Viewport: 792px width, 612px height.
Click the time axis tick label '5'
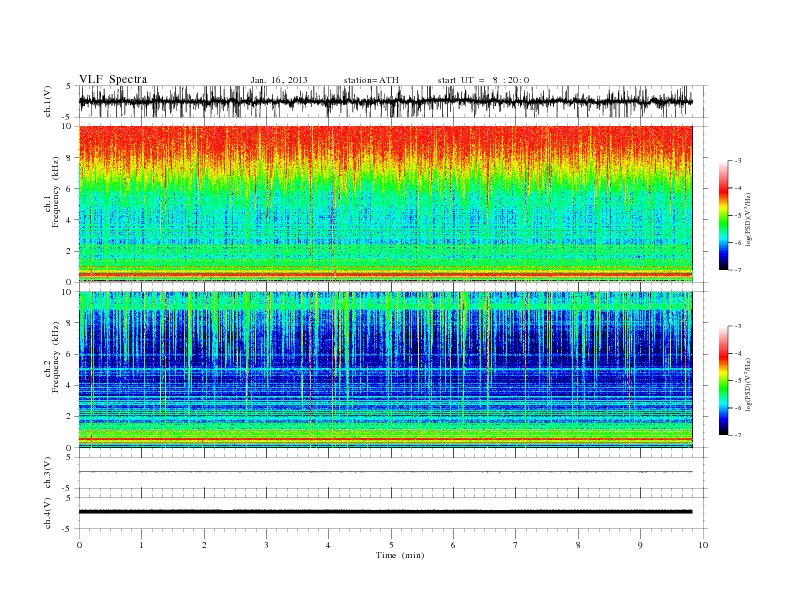391,545
